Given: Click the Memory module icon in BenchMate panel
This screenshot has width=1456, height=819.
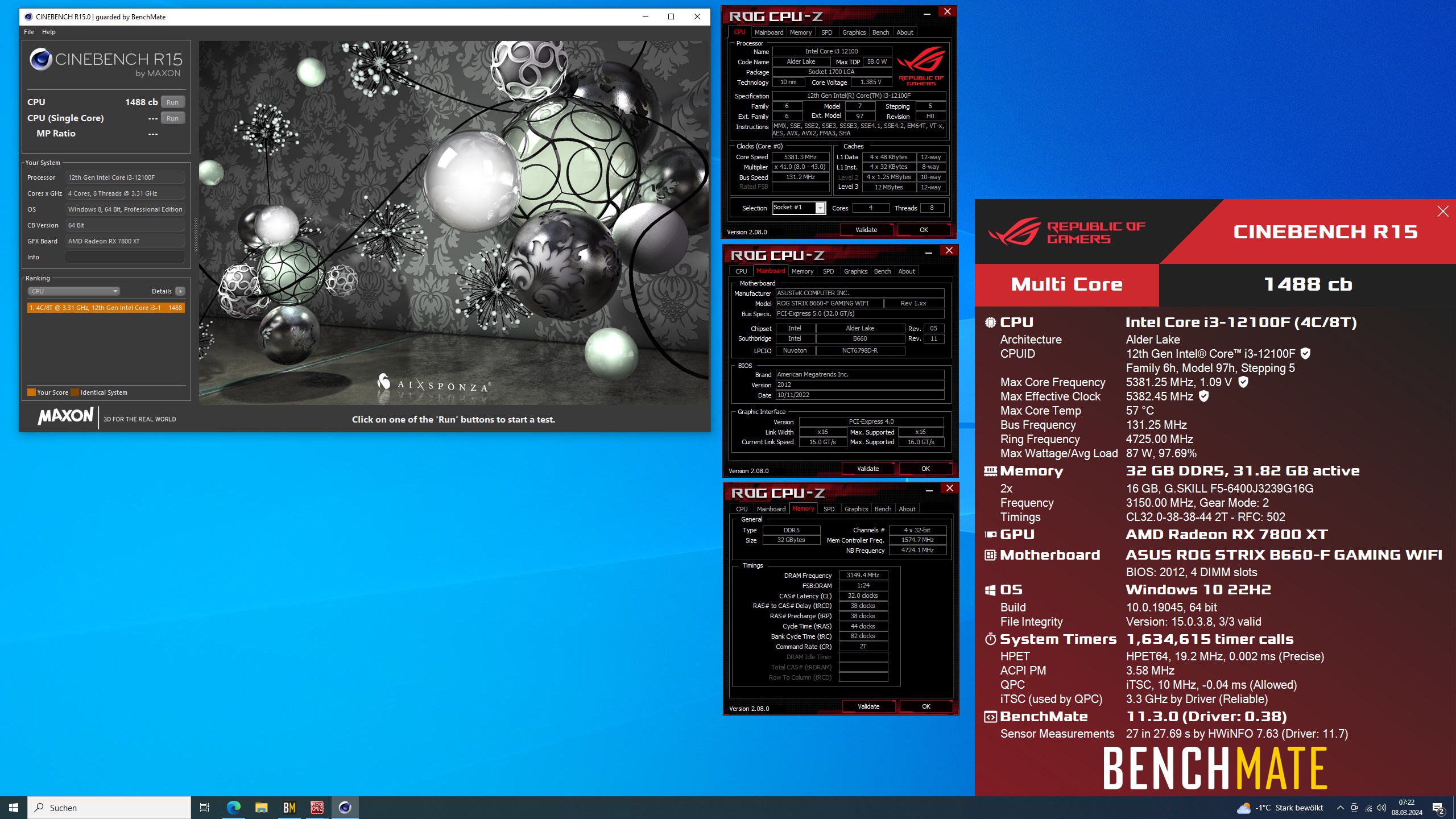Looking at the screenshot, I should pos(990,471).
